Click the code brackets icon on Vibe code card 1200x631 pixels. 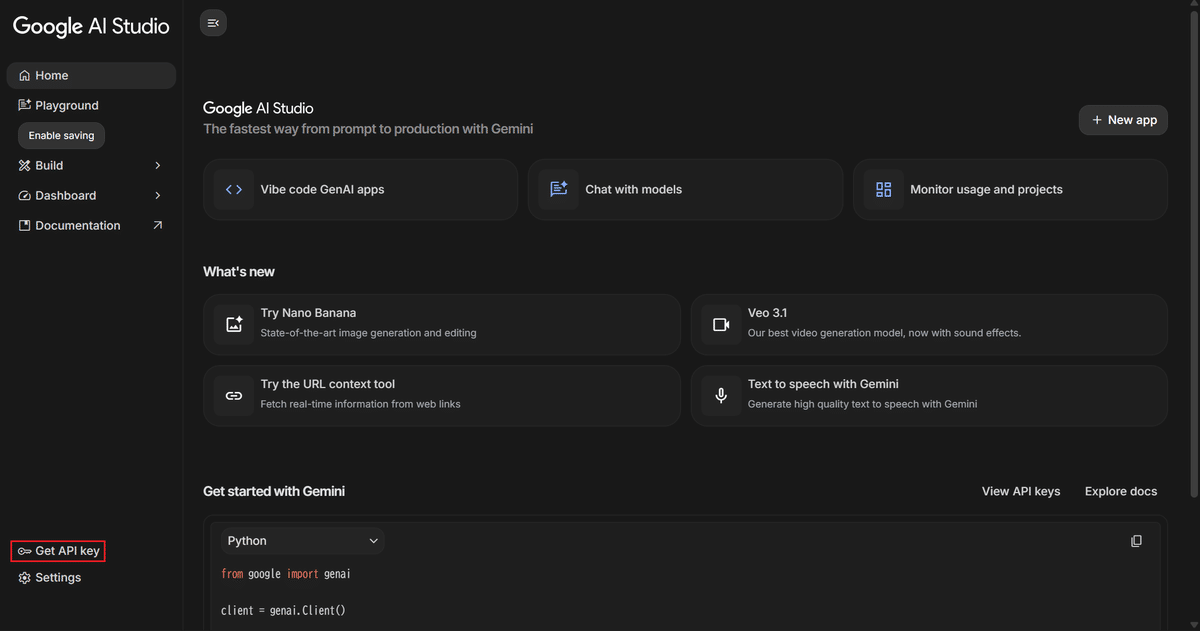233,189
